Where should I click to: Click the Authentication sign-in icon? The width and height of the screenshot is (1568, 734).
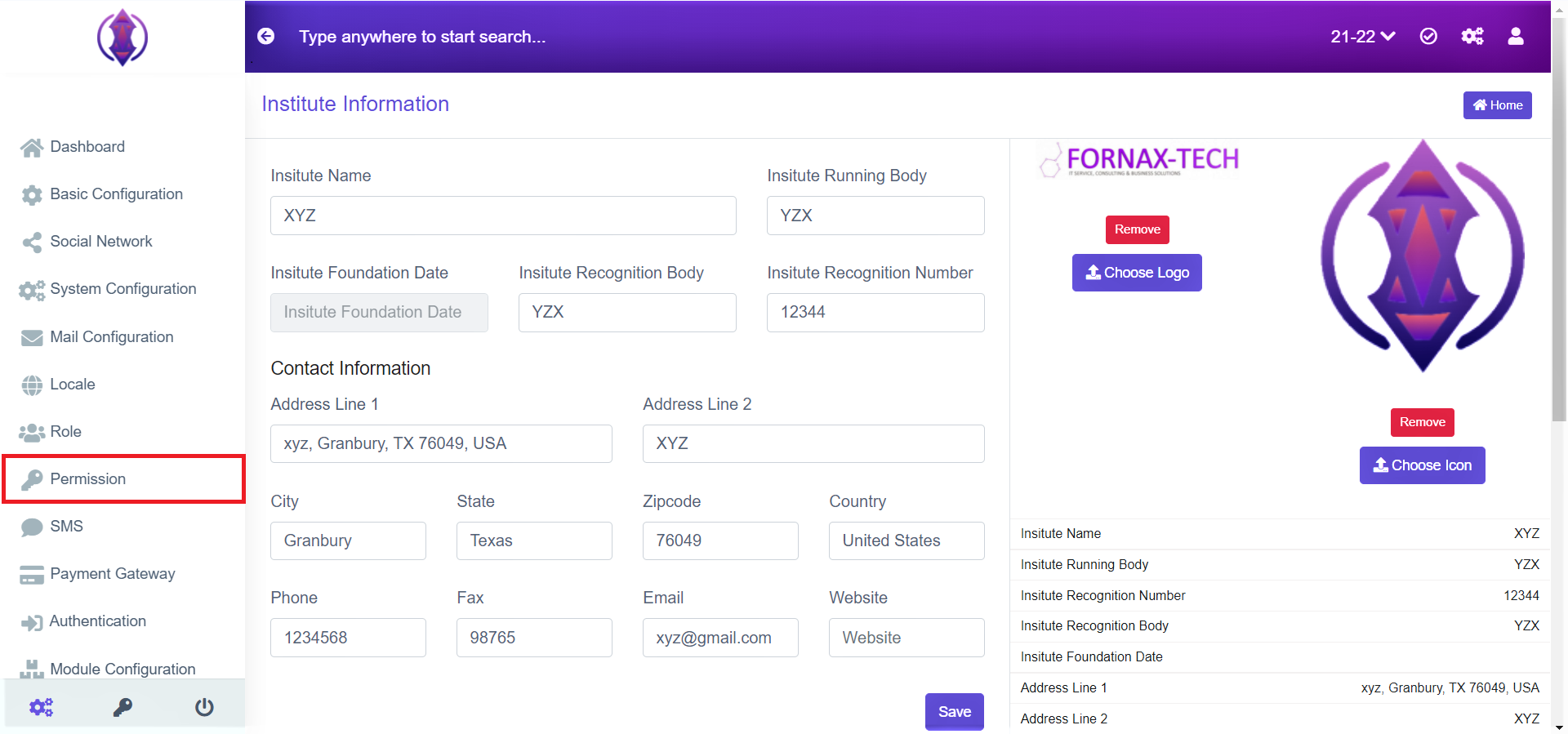point(32,623)
